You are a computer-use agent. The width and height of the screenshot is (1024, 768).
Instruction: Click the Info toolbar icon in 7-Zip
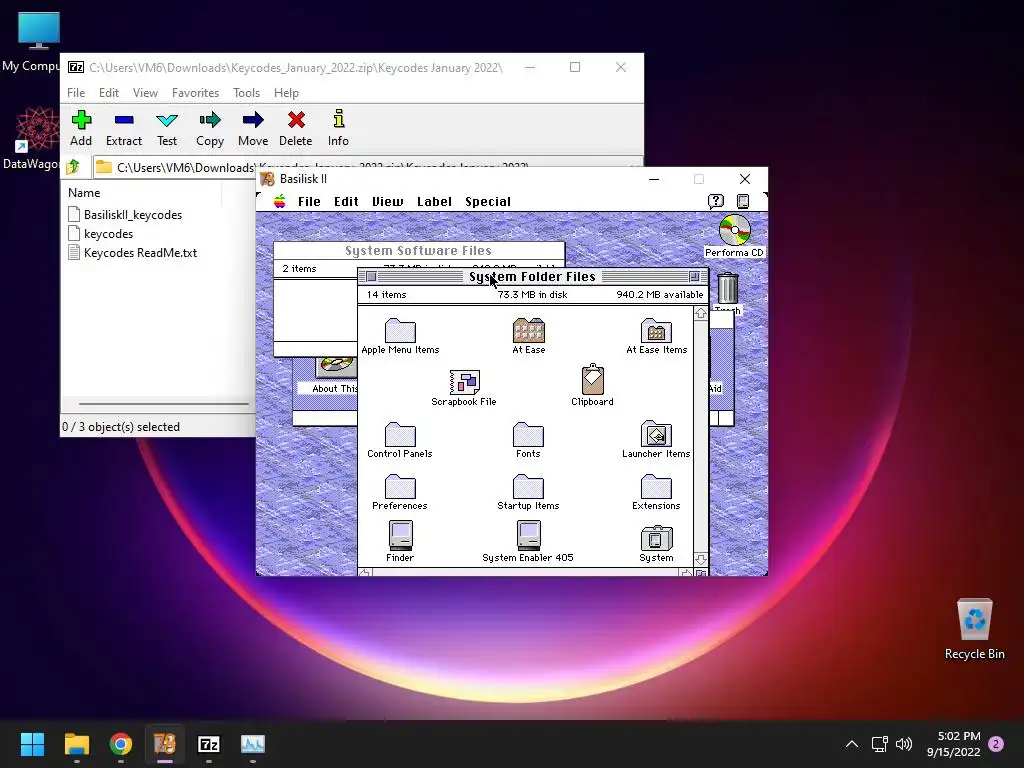[x=338, y=129]
